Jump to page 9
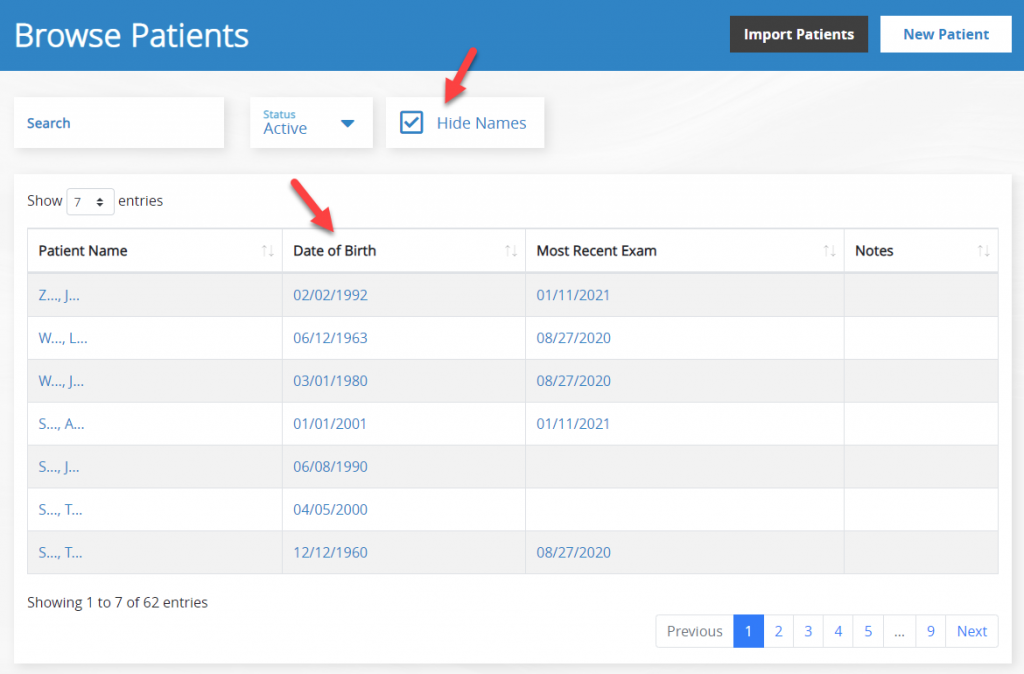 tap(931, 632)
